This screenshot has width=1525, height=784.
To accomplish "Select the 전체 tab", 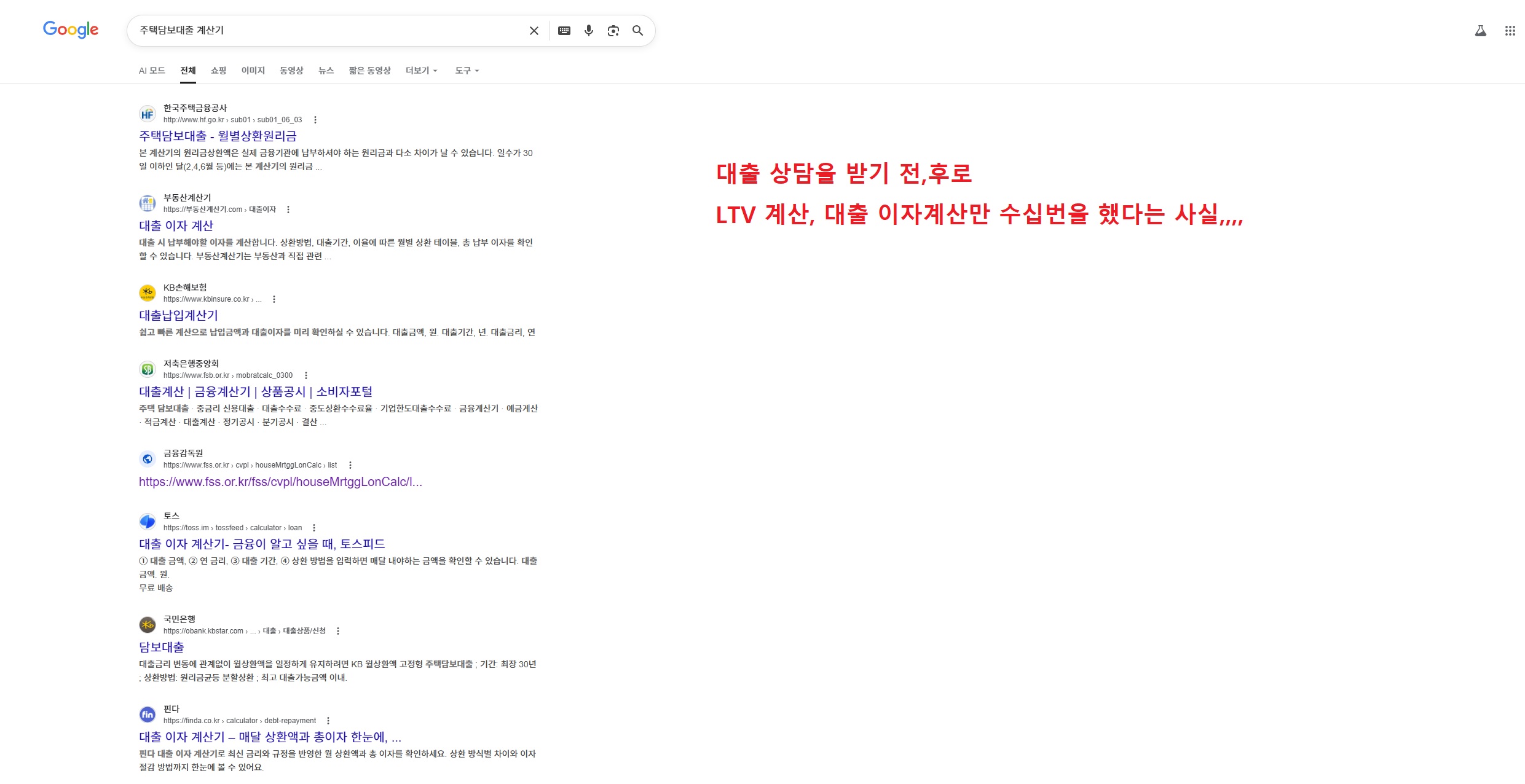I will pyautogui.click(x=188, y=71).
